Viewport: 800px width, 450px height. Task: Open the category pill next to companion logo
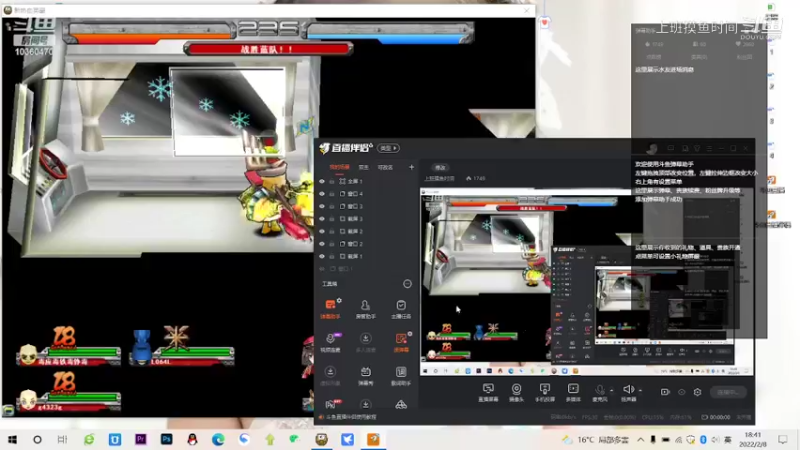click(x=388, y=148)
